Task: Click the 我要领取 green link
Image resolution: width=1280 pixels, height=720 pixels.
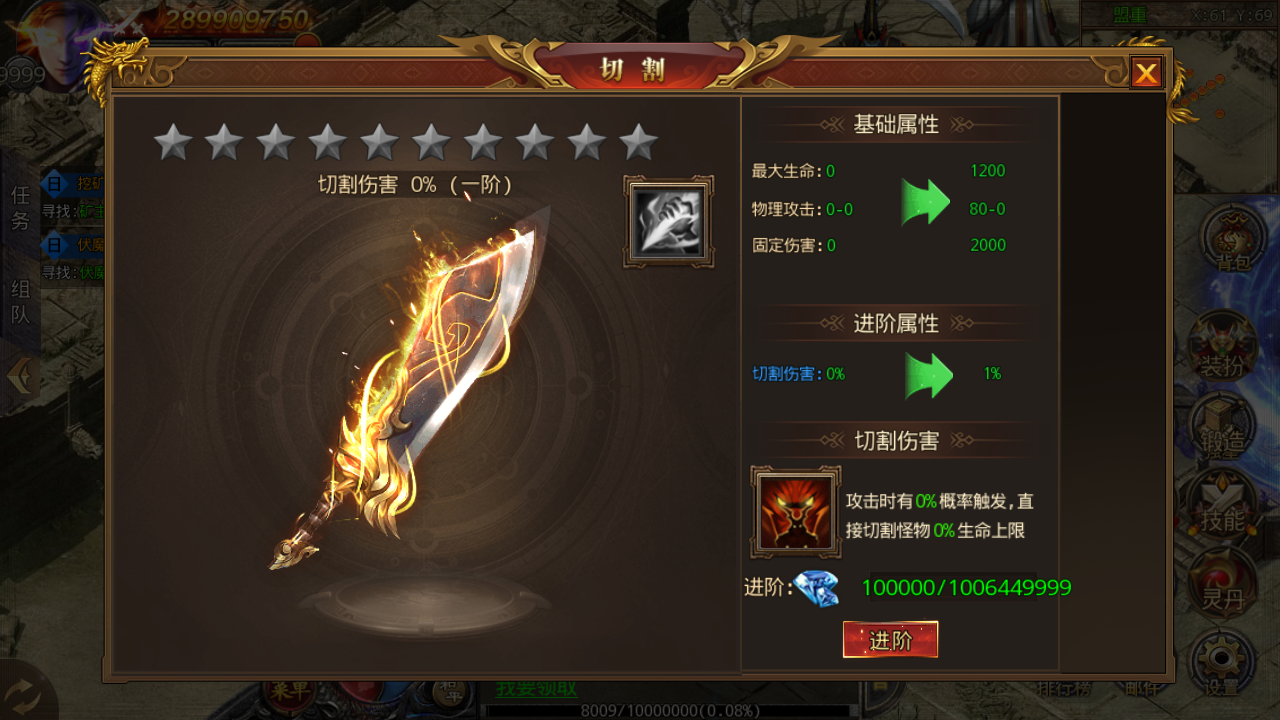Action: point(537,688)
